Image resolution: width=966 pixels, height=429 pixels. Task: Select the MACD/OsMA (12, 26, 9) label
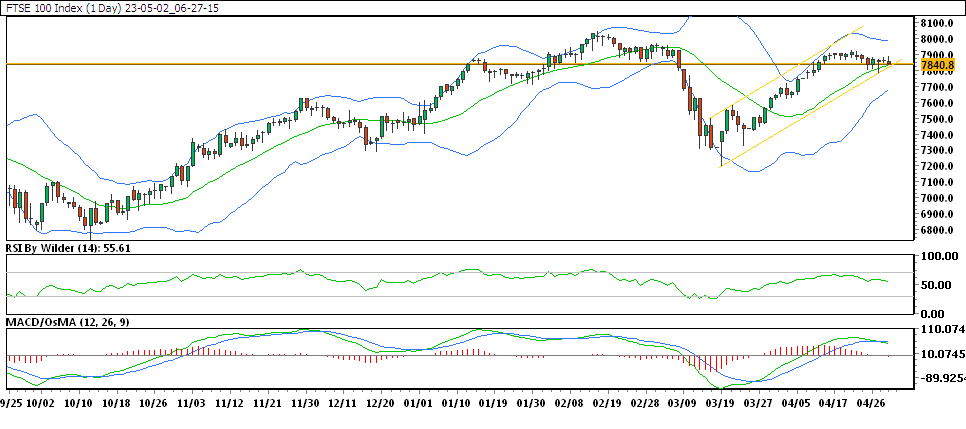68,322
